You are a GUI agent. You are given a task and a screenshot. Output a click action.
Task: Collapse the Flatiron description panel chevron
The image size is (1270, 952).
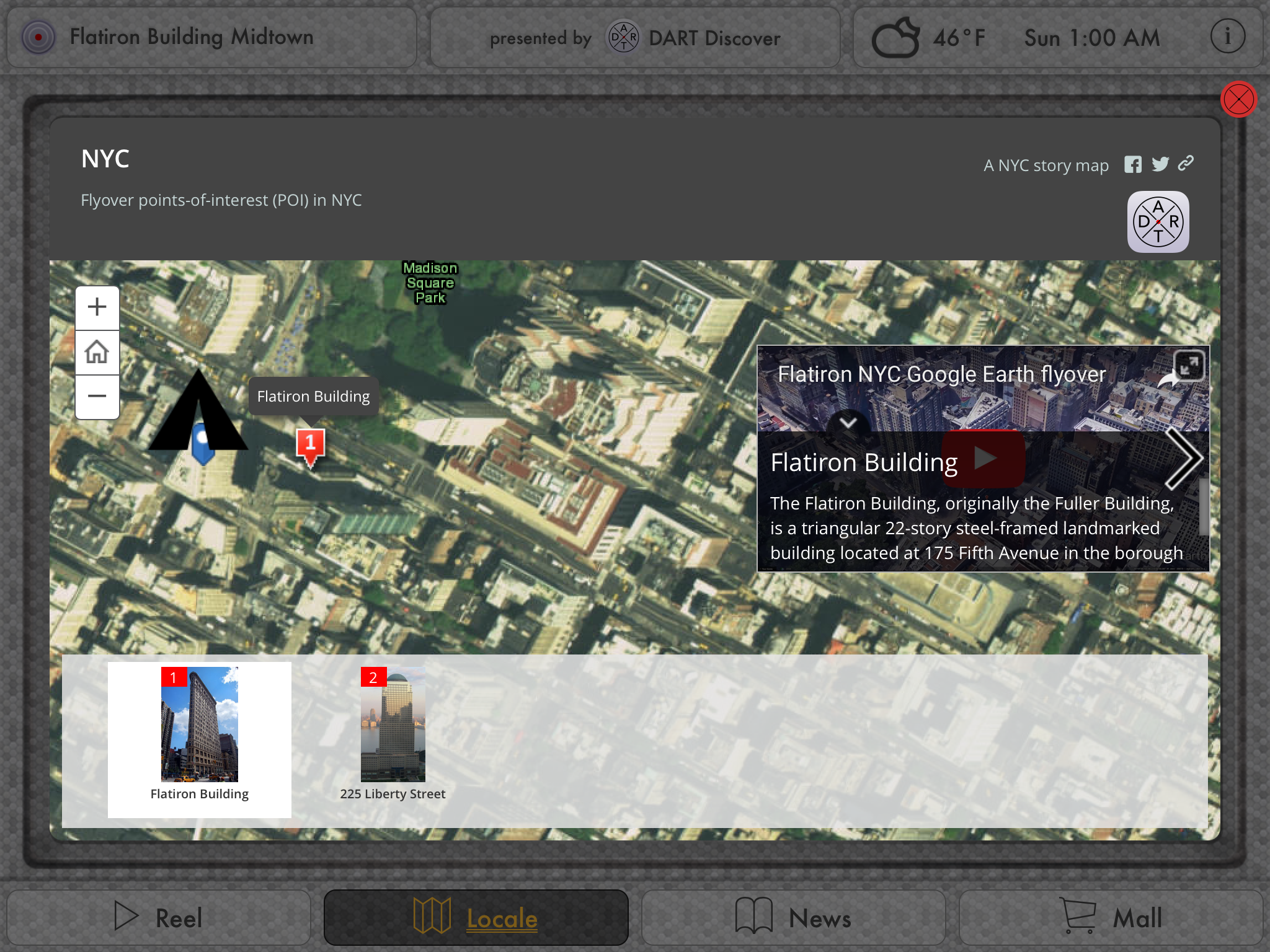[x=848, y=423]
